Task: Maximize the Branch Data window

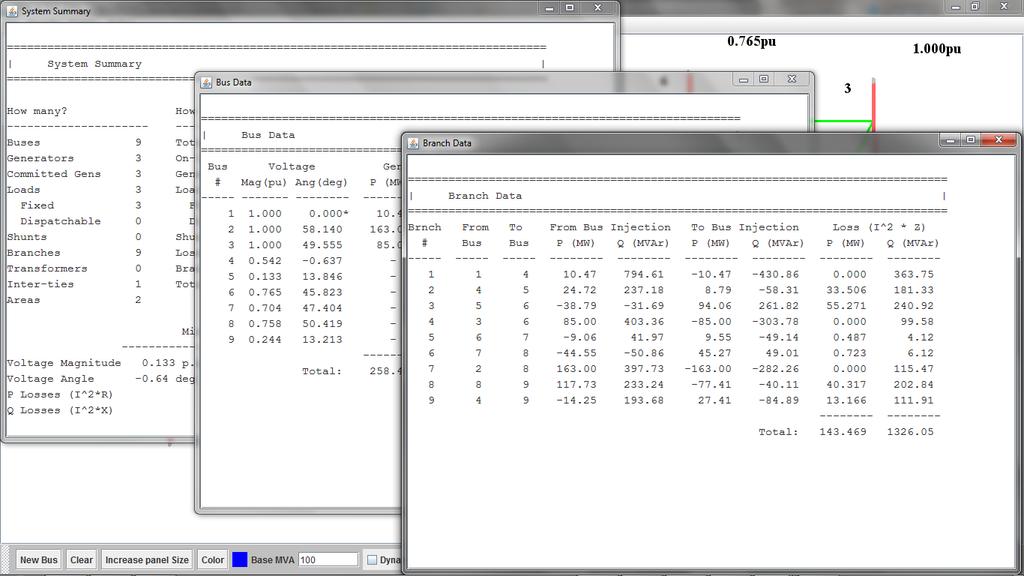Action: 970,140
